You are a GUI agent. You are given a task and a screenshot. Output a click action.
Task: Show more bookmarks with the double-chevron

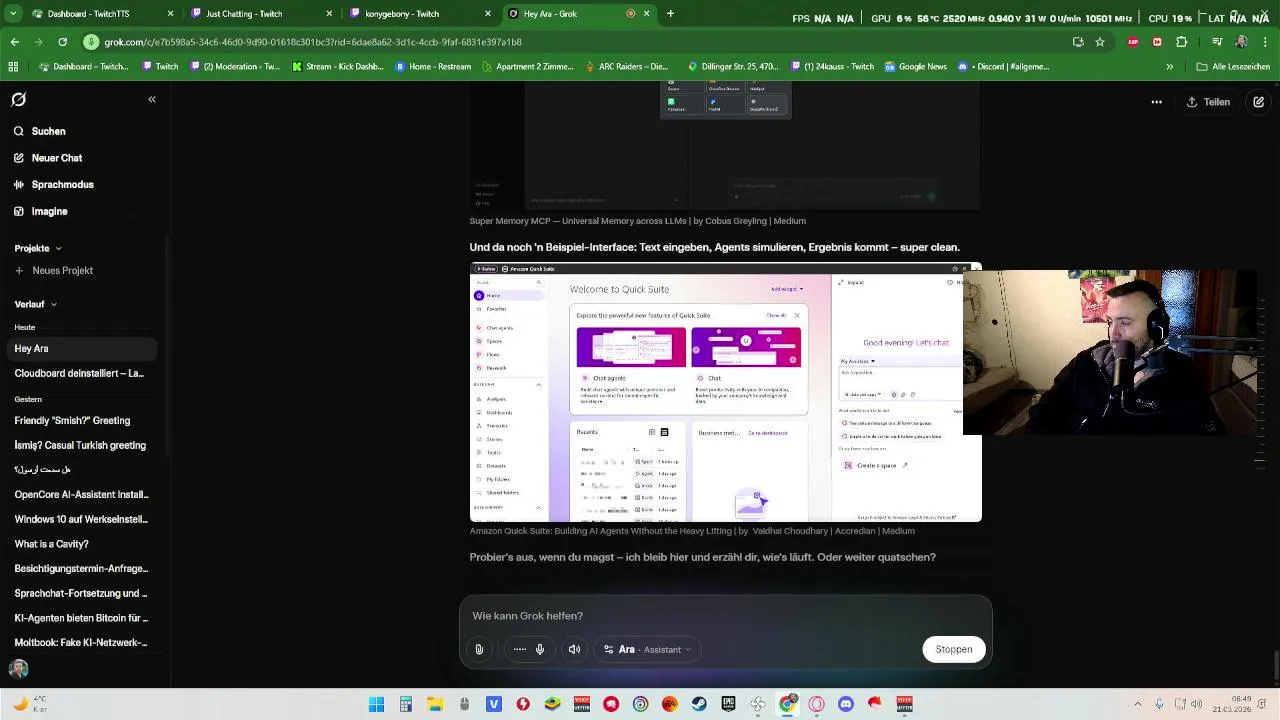1169,67
